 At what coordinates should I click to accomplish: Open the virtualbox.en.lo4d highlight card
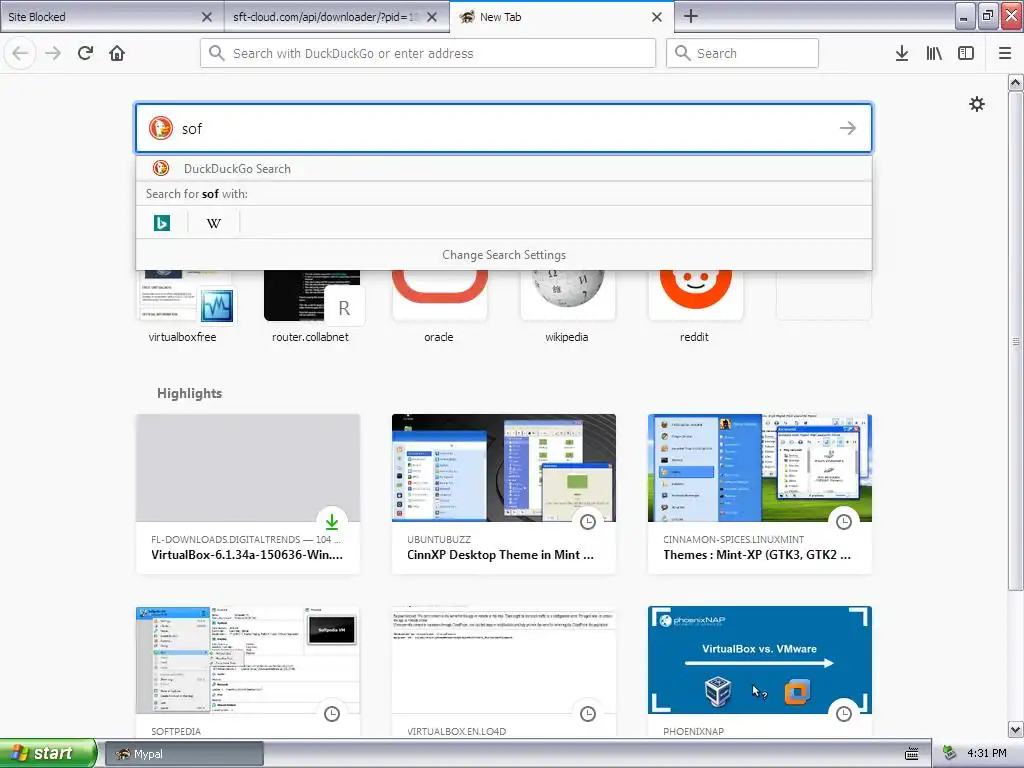coord(504,673)
